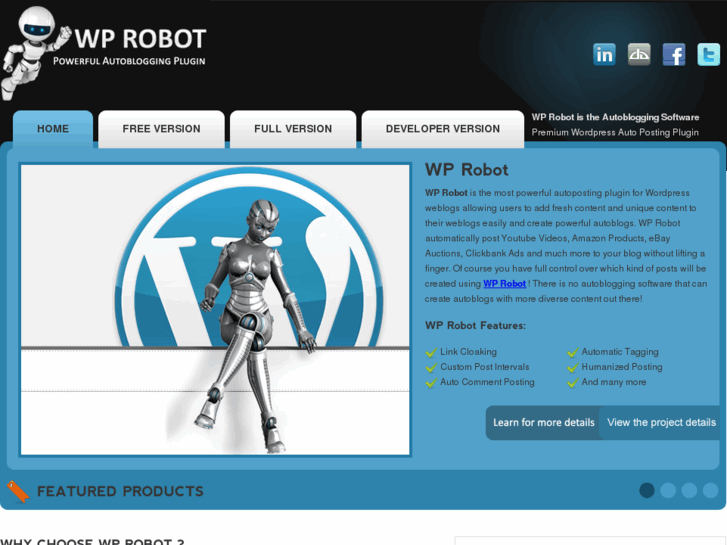This screenshot has height=545, width=727.
Task: Switch to the FULL VERSION tab
Action: coord(293,129)
